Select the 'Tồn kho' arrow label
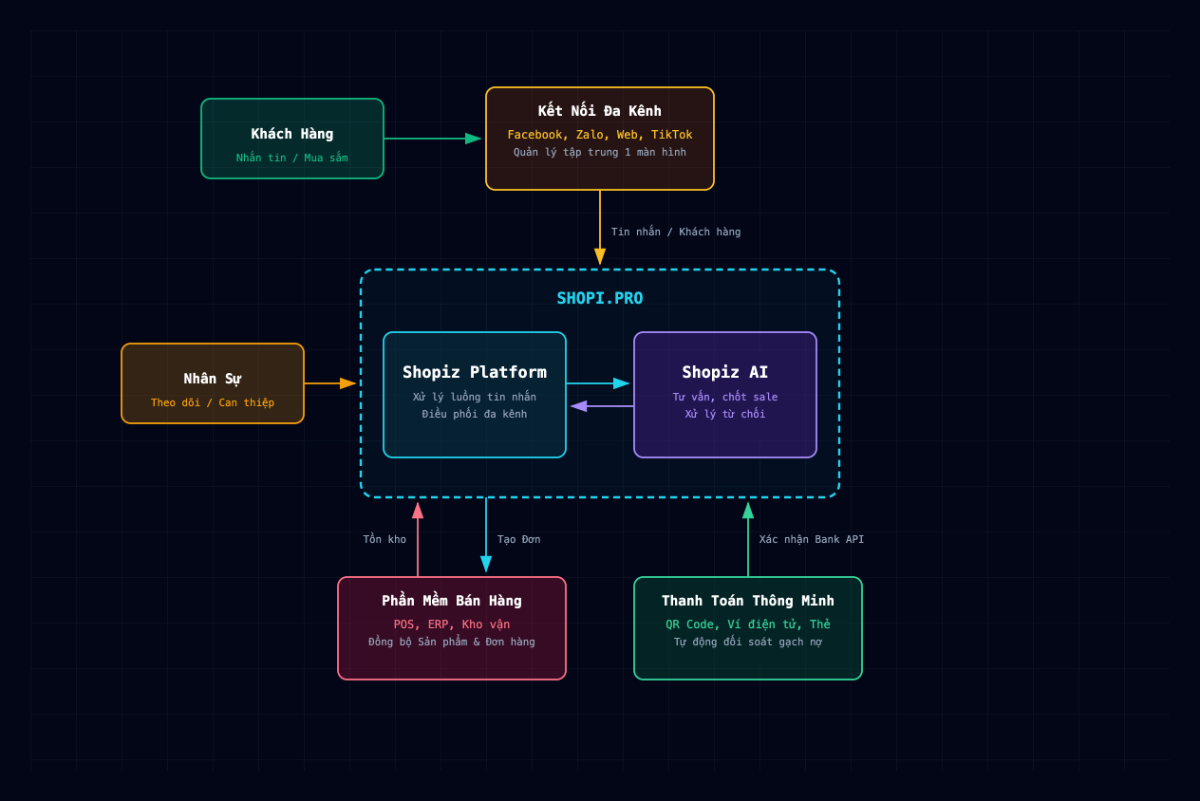Viewport: 1200px width, 801px height. (x=385, y=540)
